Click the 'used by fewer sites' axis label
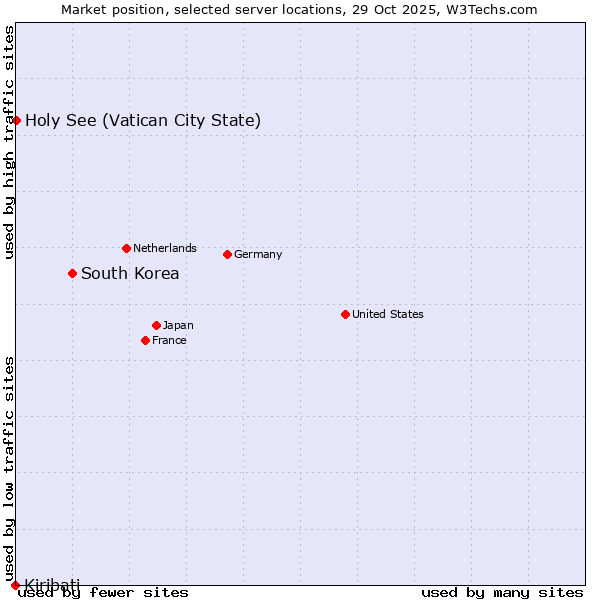 point(103,592)
